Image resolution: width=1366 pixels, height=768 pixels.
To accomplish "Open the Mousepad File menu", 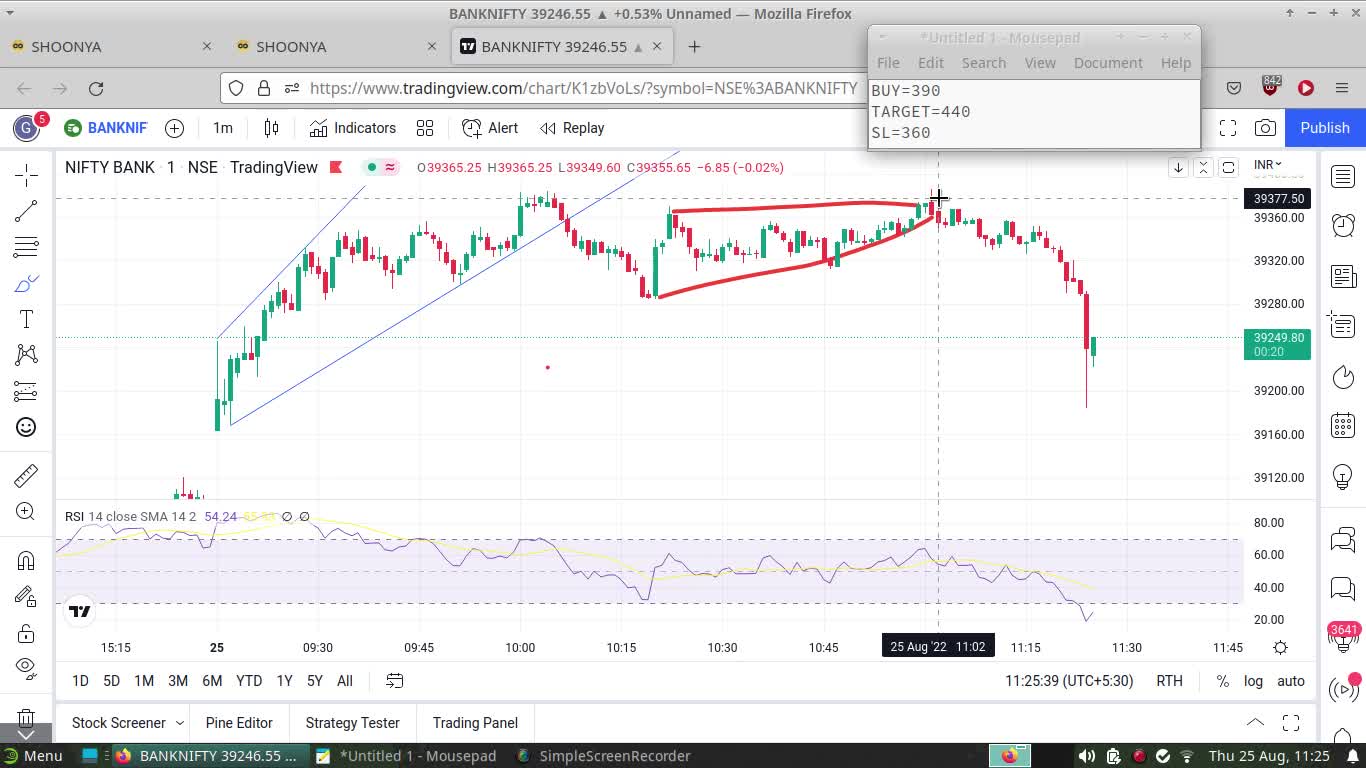I will point(888,62).
